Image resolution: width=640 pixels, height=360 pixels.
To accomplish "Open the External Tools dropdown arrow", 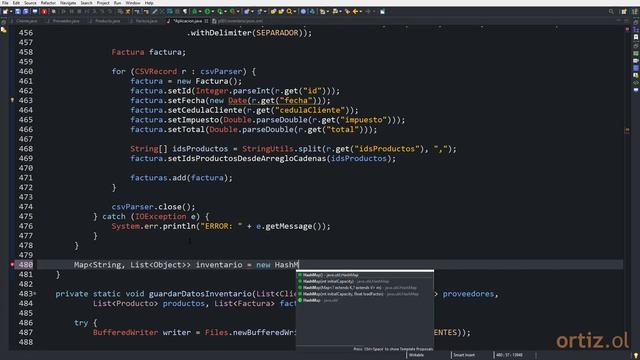I will tap(238, 11).
